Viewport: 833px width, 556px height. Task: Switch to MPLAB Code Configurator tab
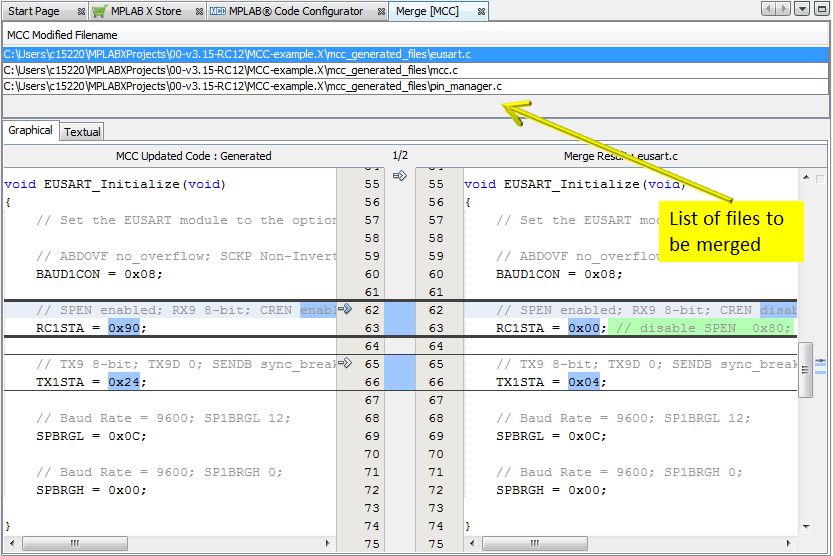pyautogui.click(x=296, y=11)
